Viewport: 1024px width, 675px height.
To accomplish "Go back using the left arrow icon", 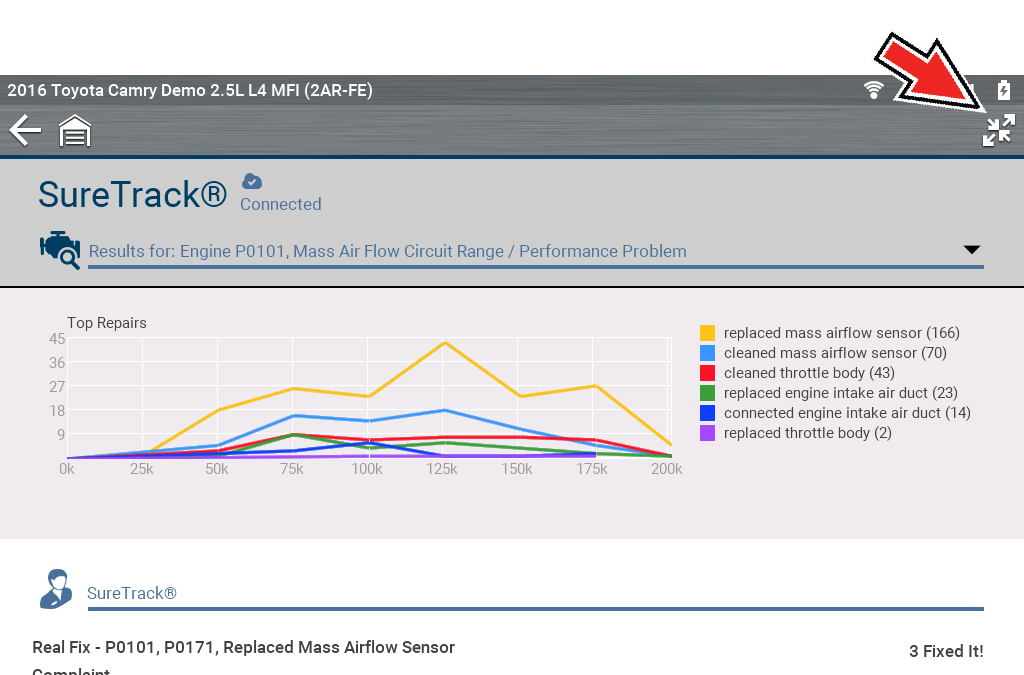I will click(x=25, y=130).
